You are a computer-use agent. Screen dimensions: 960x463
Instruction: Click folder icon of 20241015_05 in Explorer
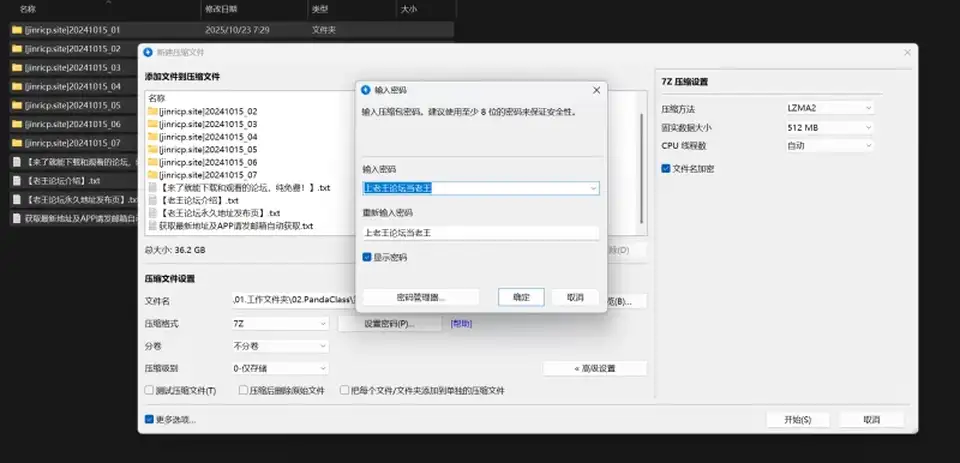[x=17, y=105]
